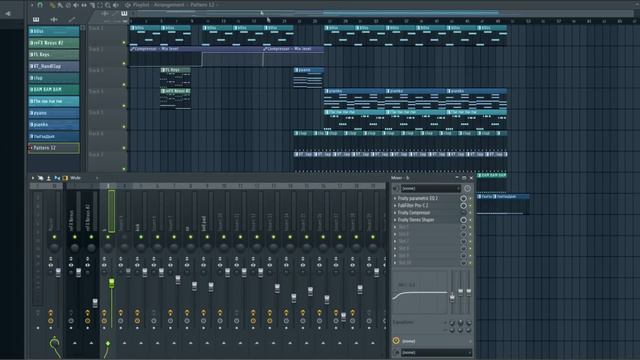This screenshot has height=360, width=640.
Task: Click the Master track pan knob
Action: coord(54,247)
